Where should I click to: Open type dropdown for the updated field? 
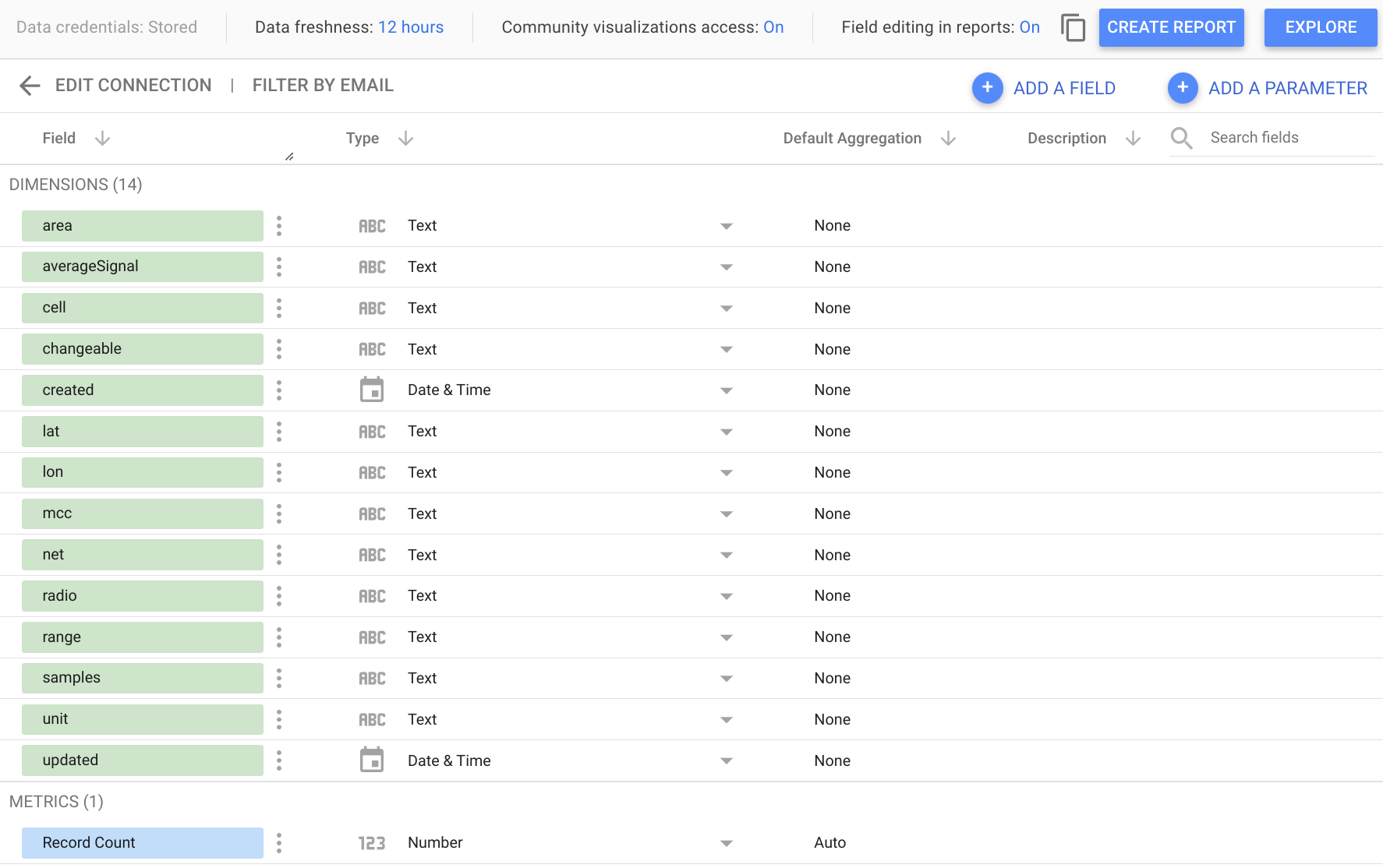click(726, 761)
